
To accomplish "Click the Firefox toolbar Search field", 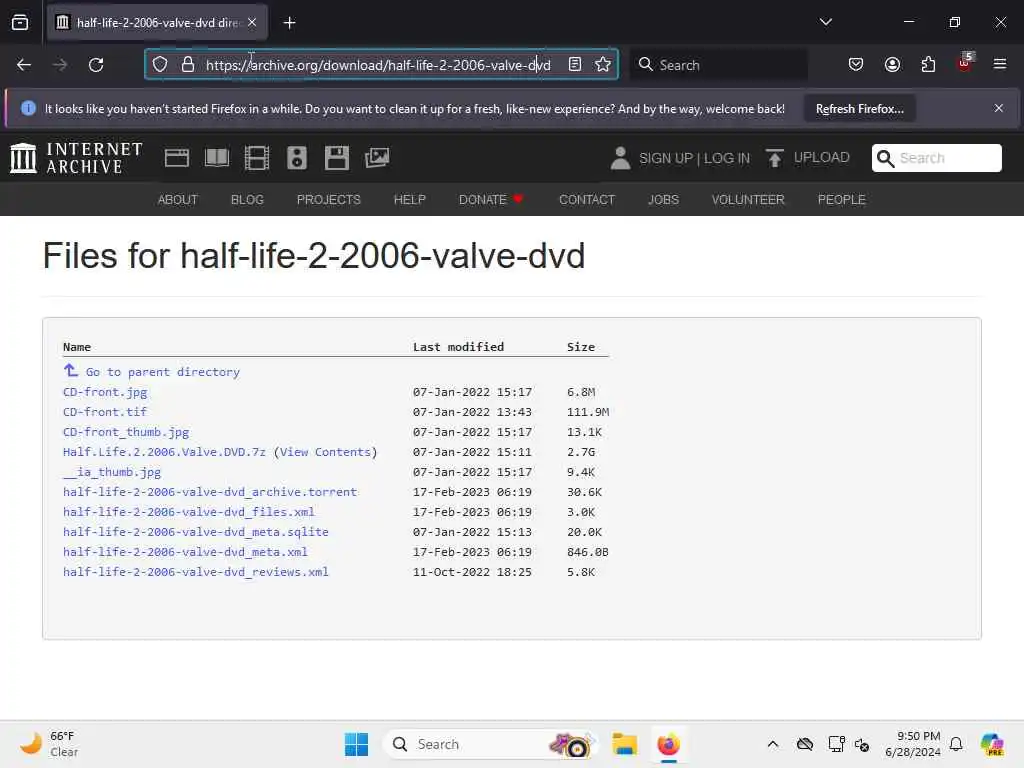I will (x=718, y=65).
